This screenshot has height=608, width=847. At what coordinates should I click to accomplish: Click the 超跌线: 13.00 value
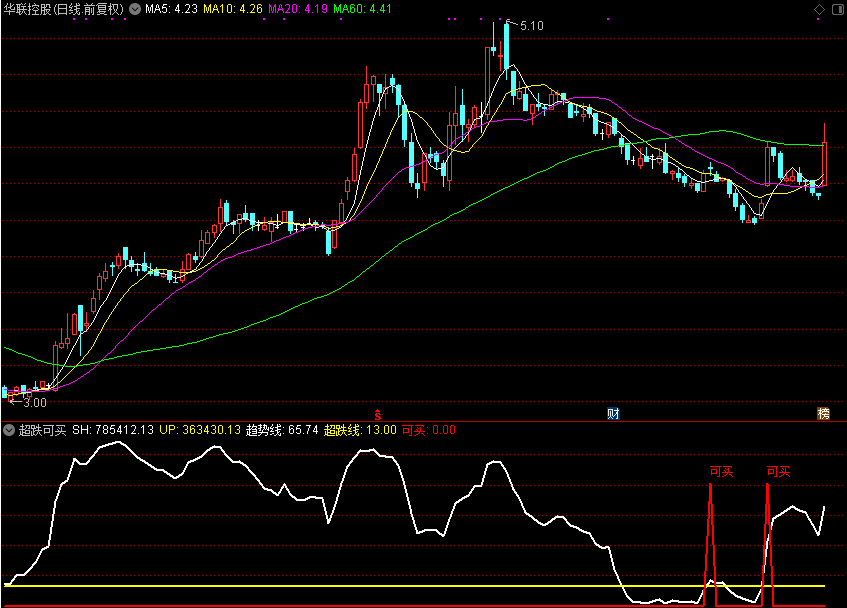coord(360,430)
